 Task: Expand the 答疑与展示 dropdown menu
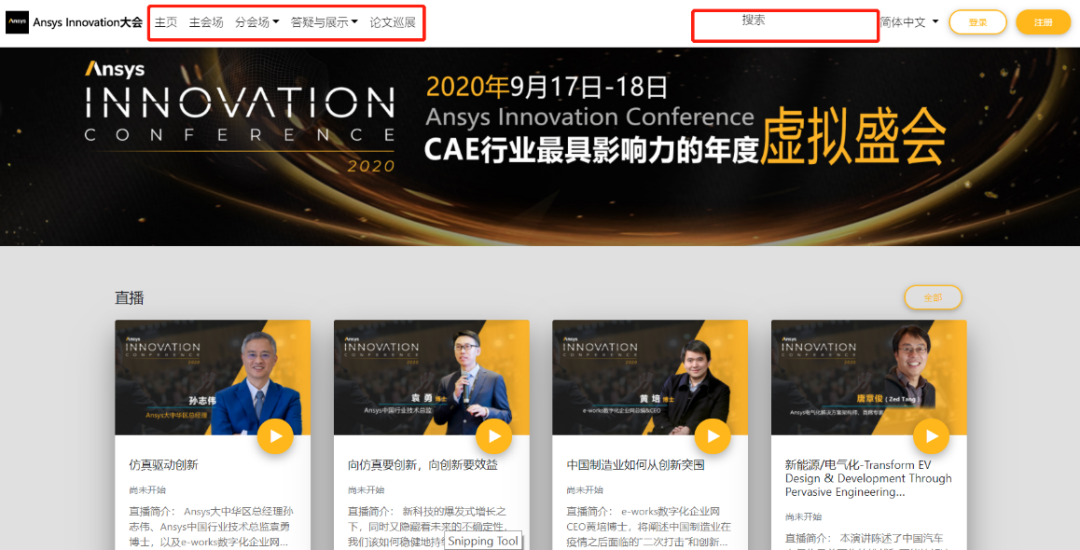pyautogui.click(x=324, y=22)
